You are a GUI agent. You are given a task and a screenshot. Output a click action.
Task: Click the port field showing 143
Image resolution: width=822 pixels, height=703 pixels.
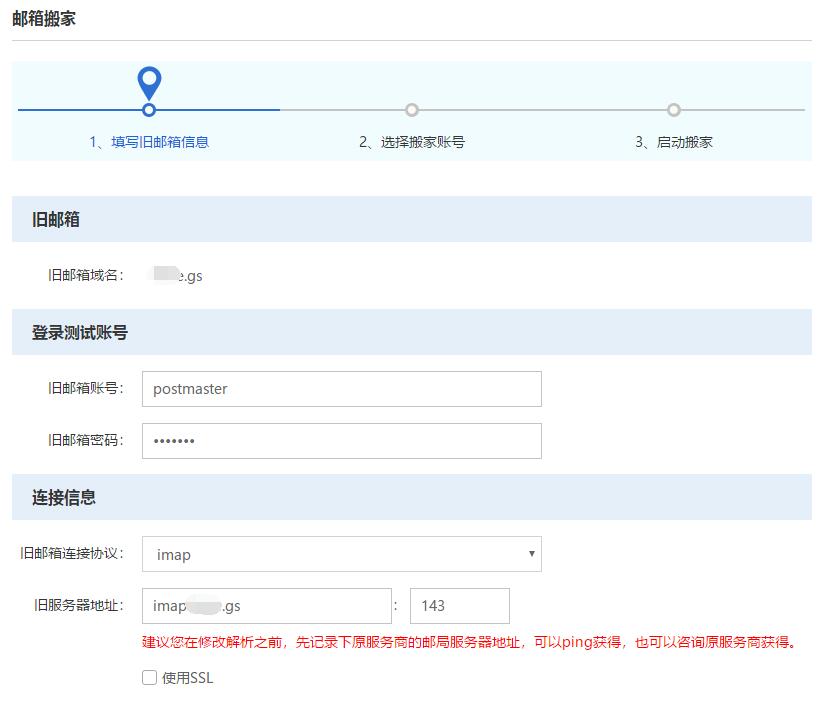[460, 606]
